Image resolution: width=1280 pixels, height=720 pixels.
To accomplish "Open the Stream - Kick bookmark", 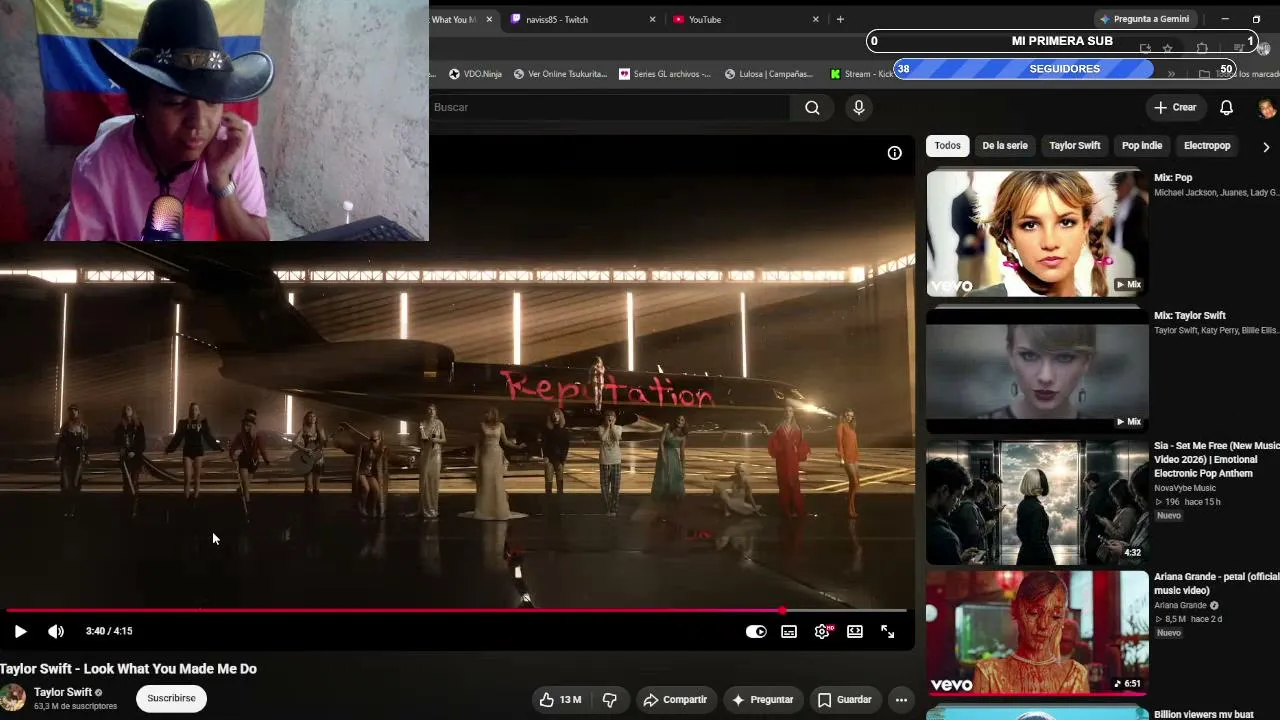I will pos(862,74).
